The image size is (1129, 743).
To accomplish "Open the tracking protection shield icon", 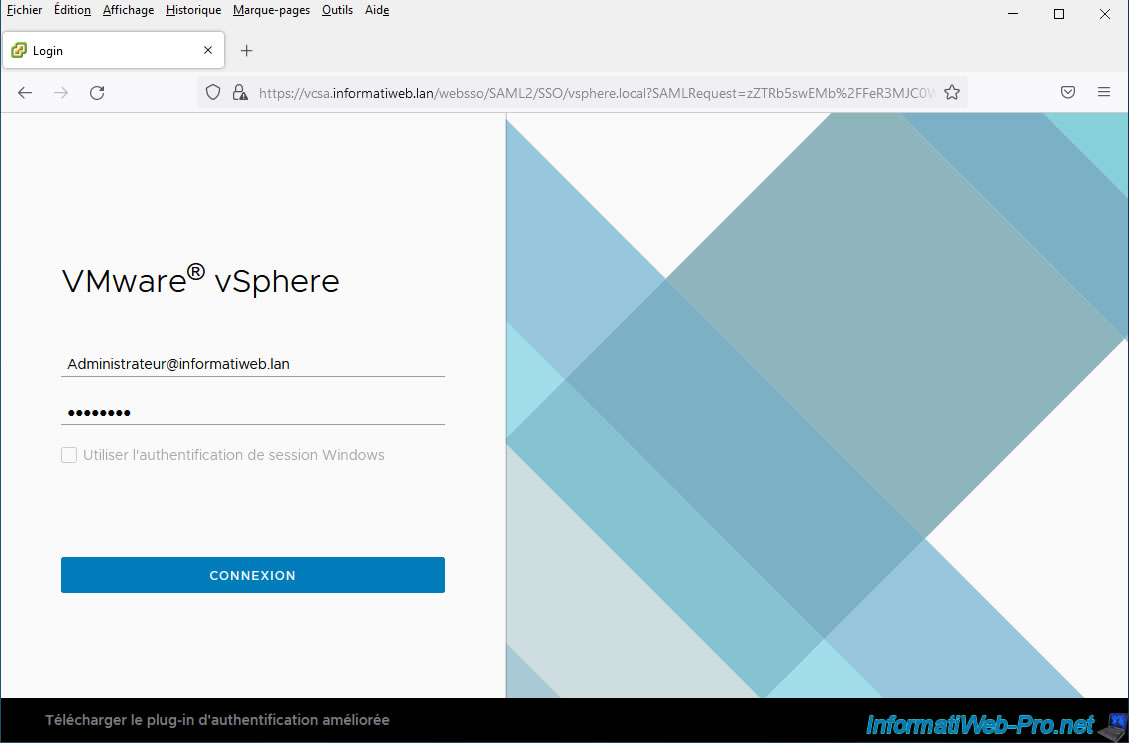I will click(x=213, y=93).
